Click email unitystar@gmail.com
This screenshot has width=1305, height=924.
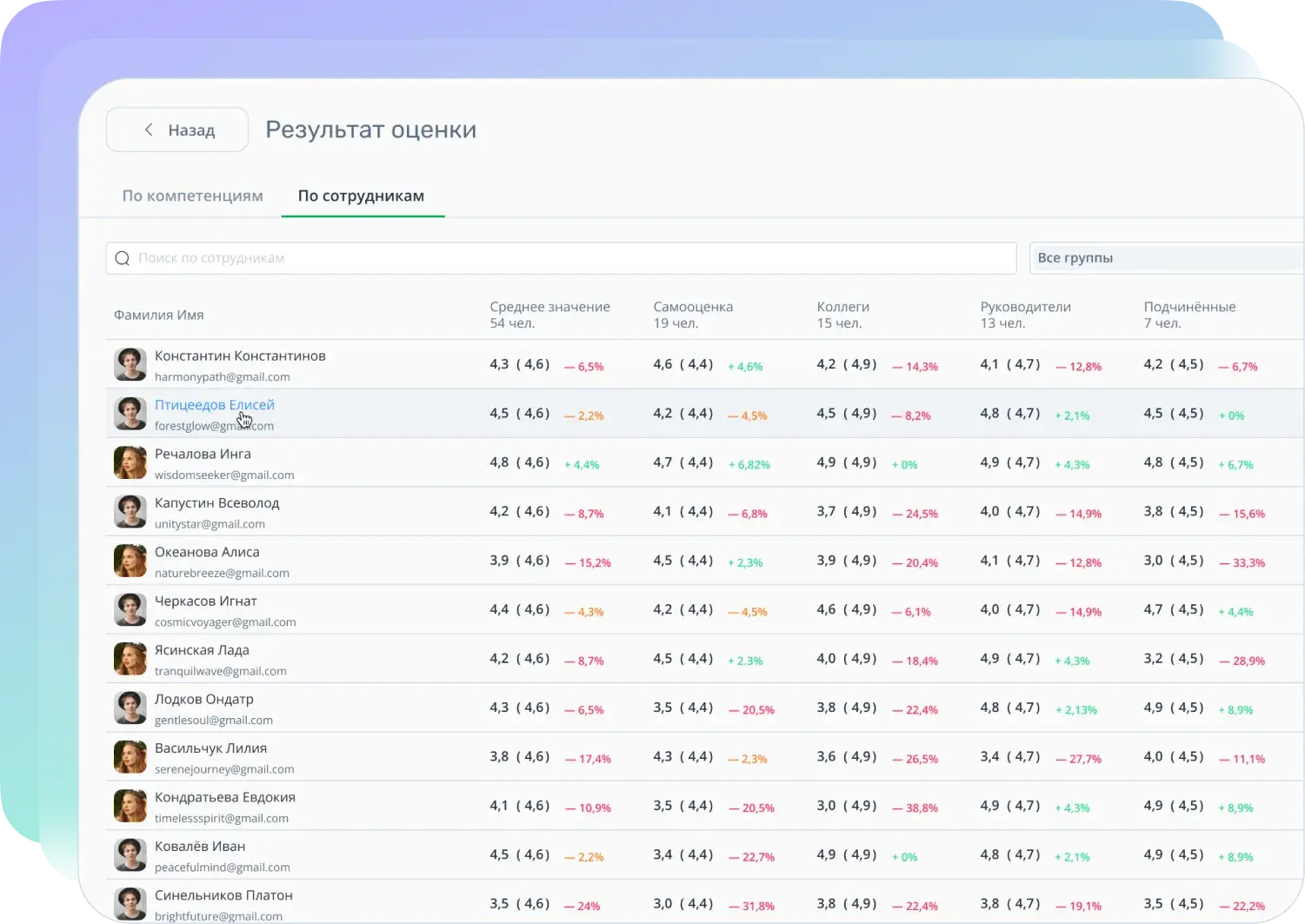point(210,524)
